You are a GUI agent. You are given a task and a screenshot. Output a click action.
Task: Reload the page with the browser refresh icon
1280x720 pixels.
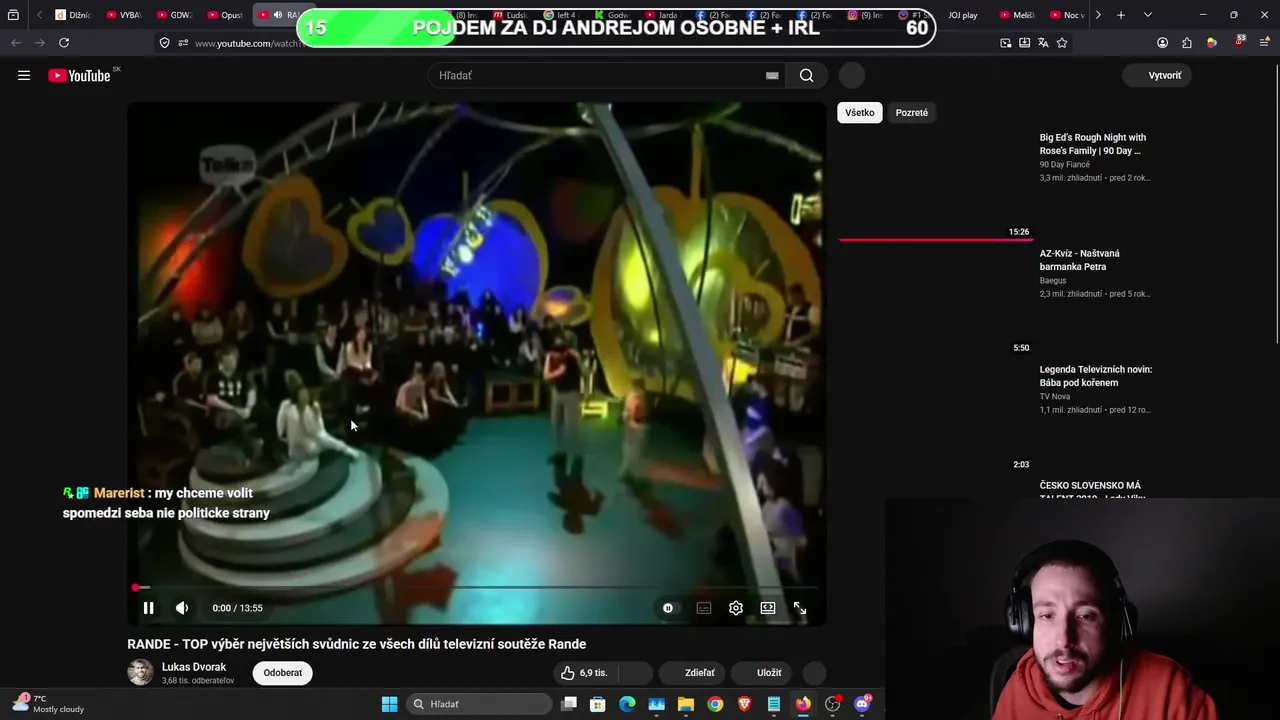tap(64, 43)
